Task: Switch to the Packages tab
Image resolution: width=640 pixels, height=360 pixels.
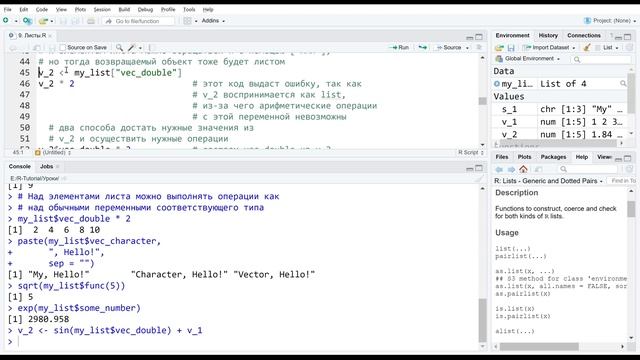Action: click(x=553, y=157)
